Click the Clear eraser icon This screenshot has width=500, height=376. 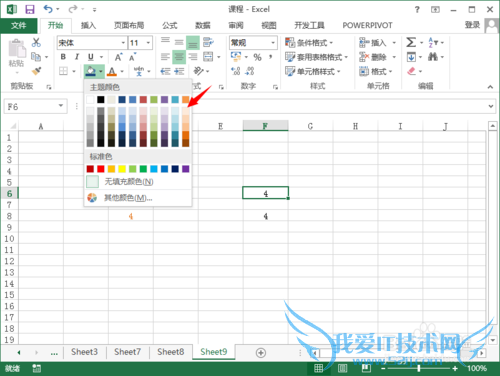(x=412, y=71)
